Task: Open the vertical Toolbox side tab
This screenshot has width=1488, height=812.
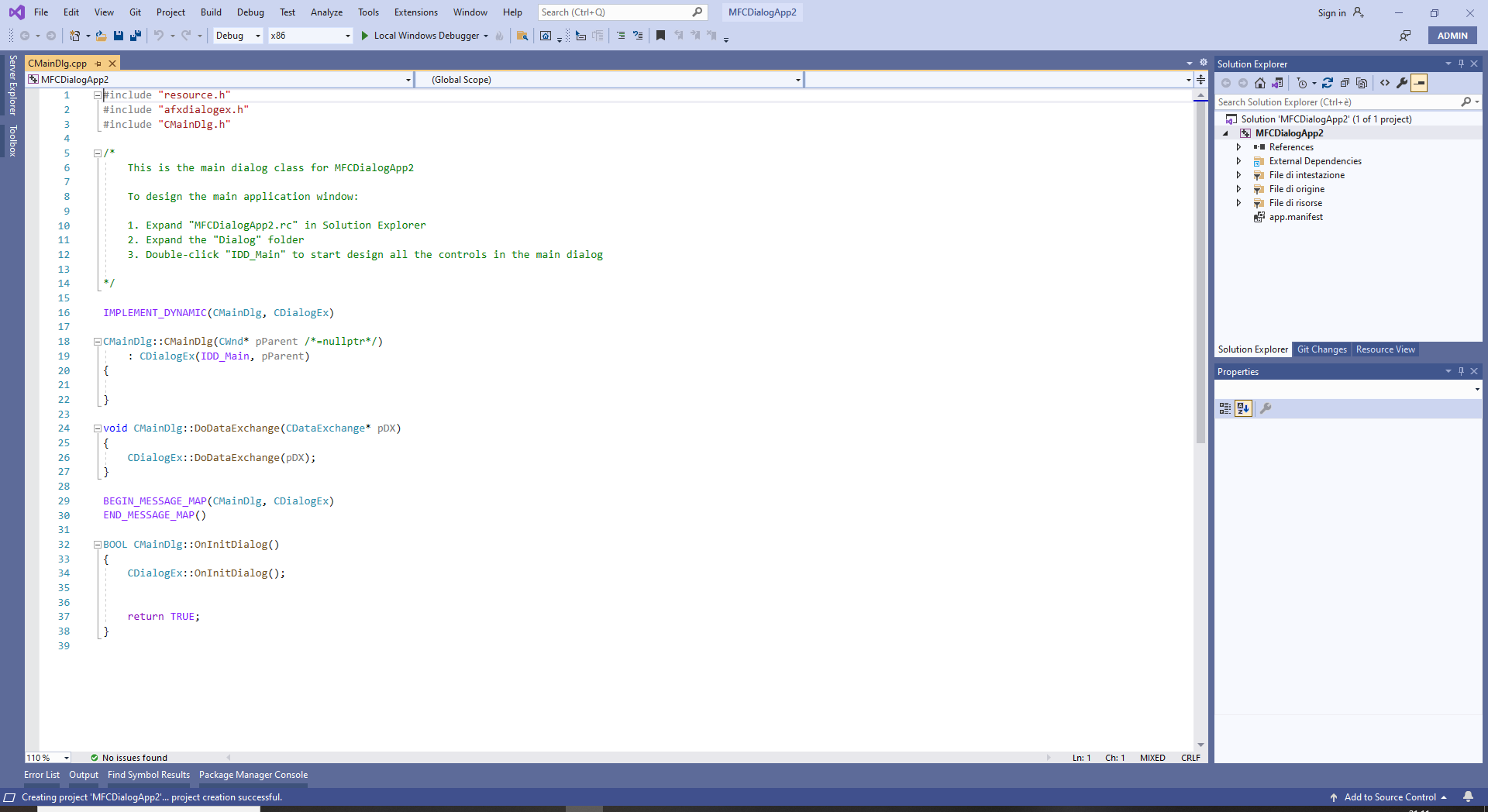Action: point(12,141)
